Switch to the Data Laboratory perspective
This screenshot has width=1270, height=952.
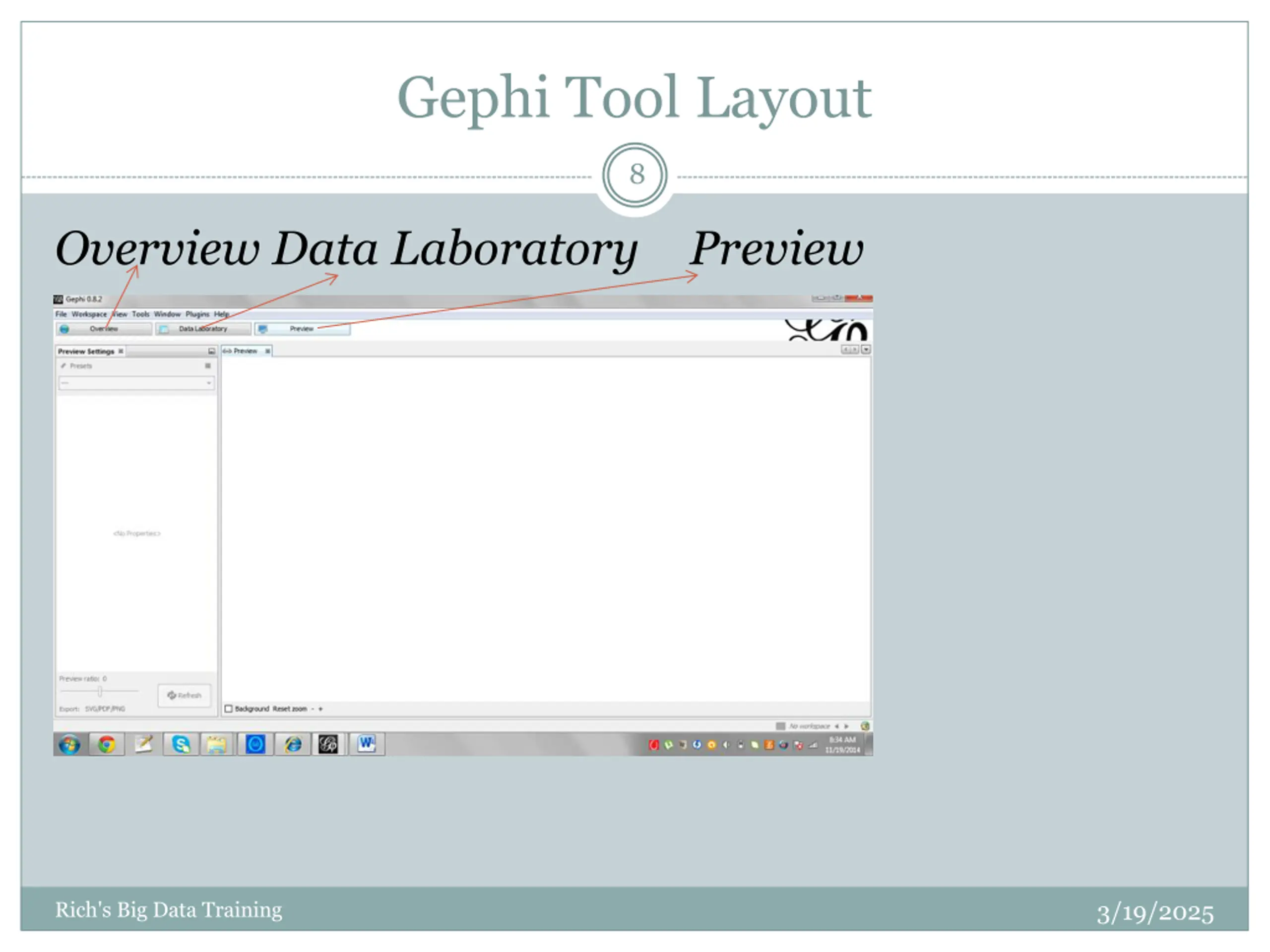203,329
